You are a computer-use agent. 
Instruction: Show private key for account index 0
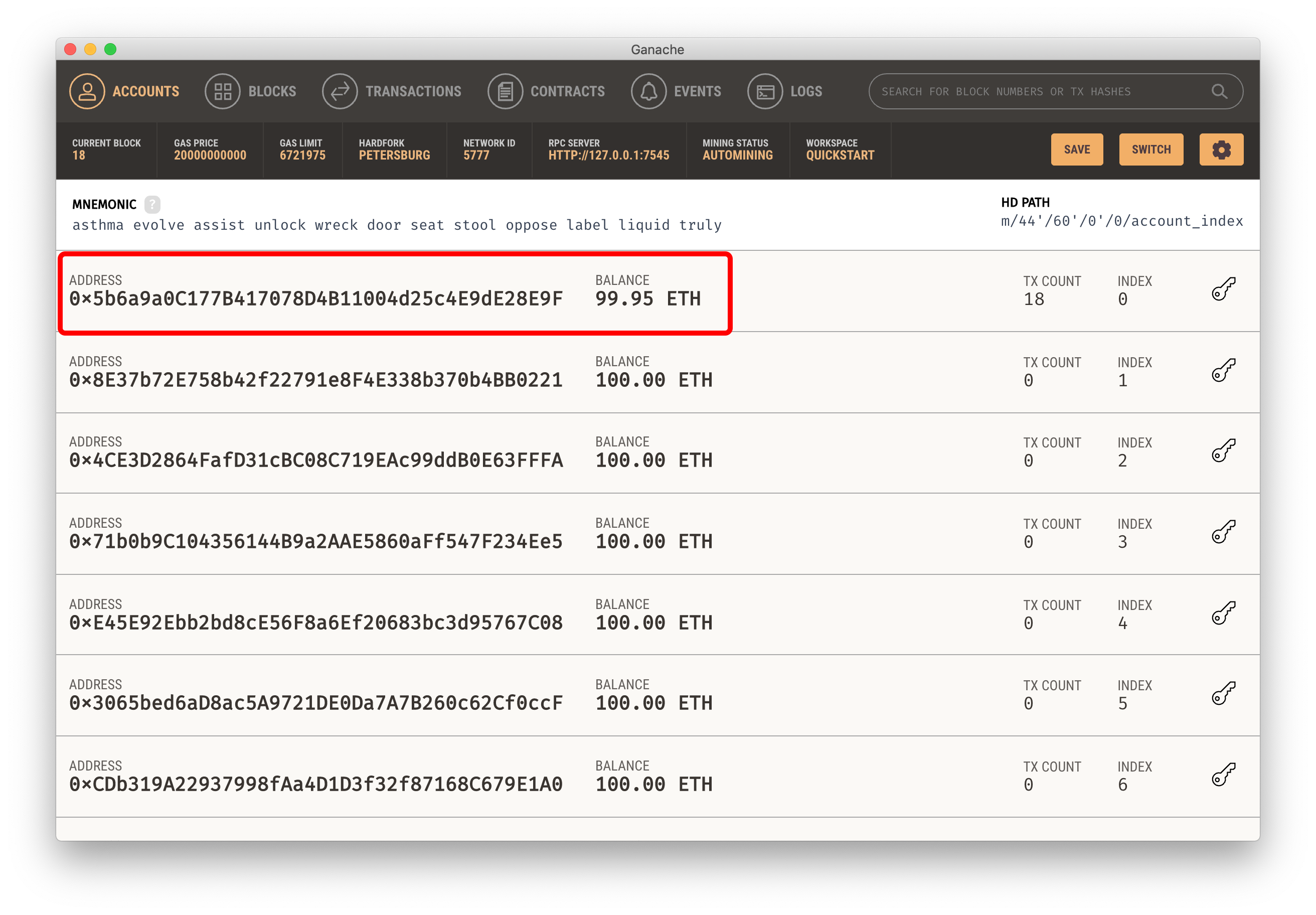[x=1223, y=289]
